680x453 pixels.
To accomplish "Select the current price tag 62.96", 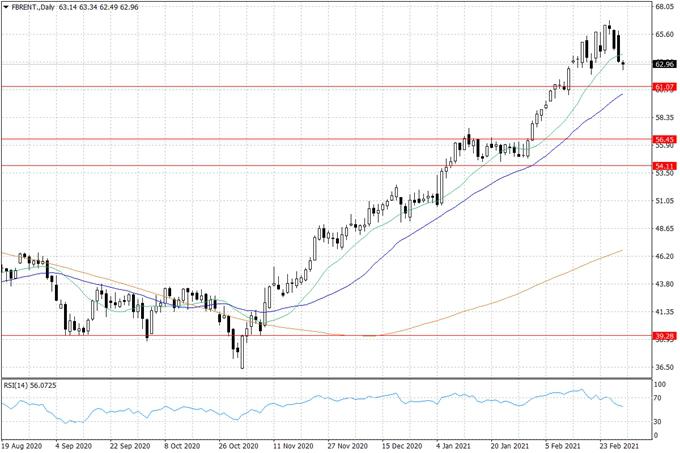I will (x=665, y=64).
